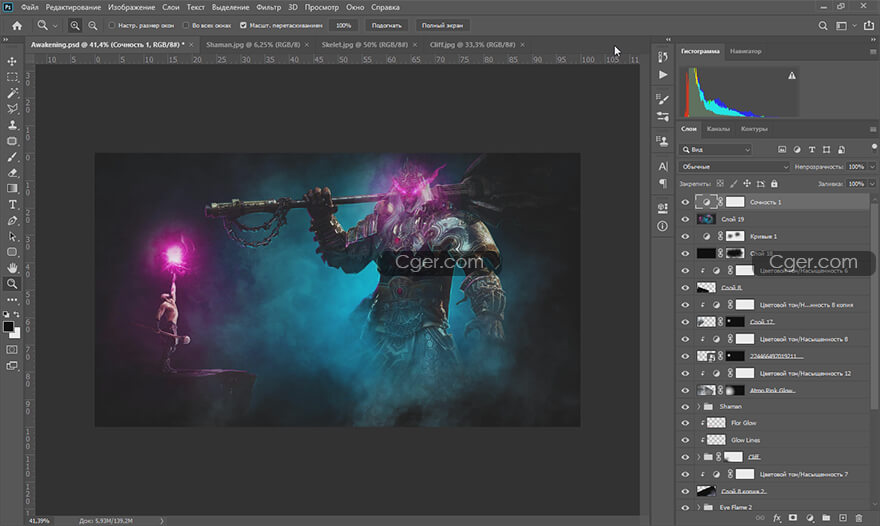Select the Pen tool
This screenshot has height=526, width=880.
[12, 221]
